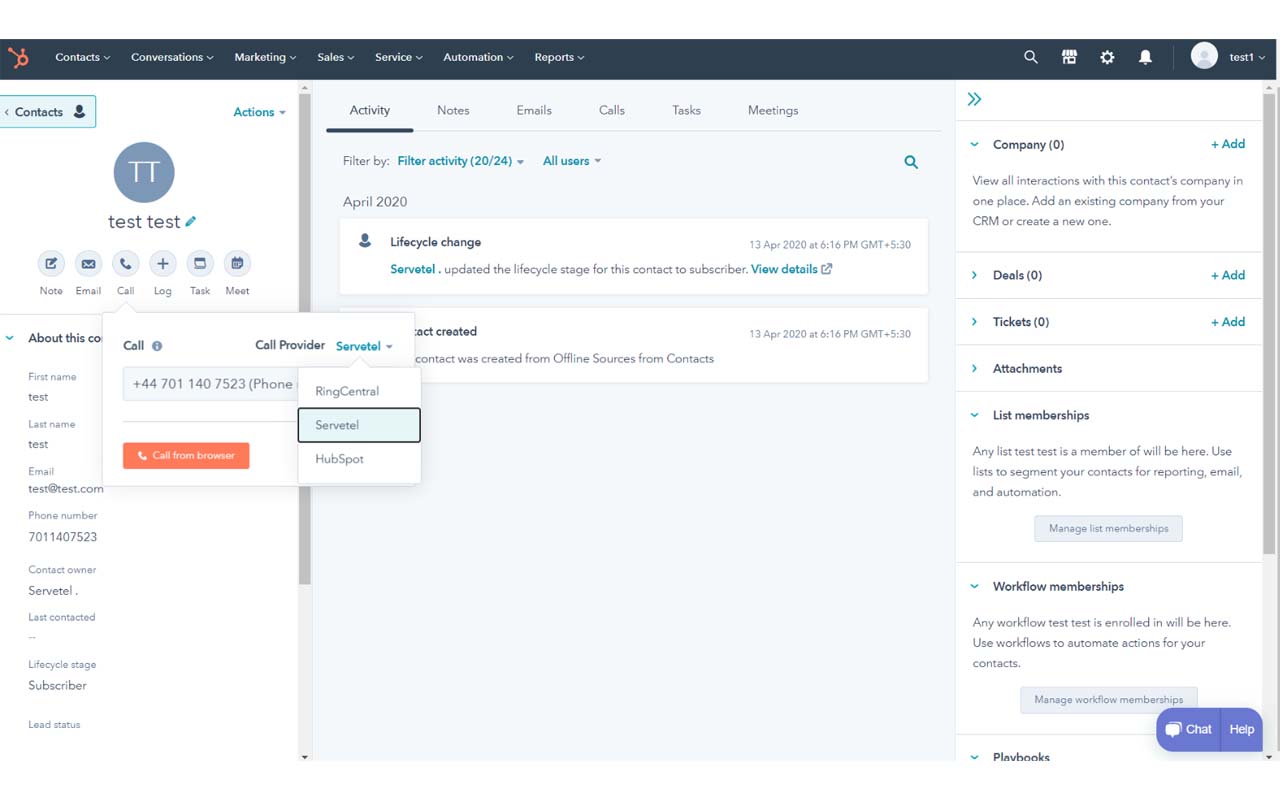Image resolution: width=1280 pixels, height=800 pixels.
Task: Collapse the Company (0) section
Action: [x=974, y=145]
